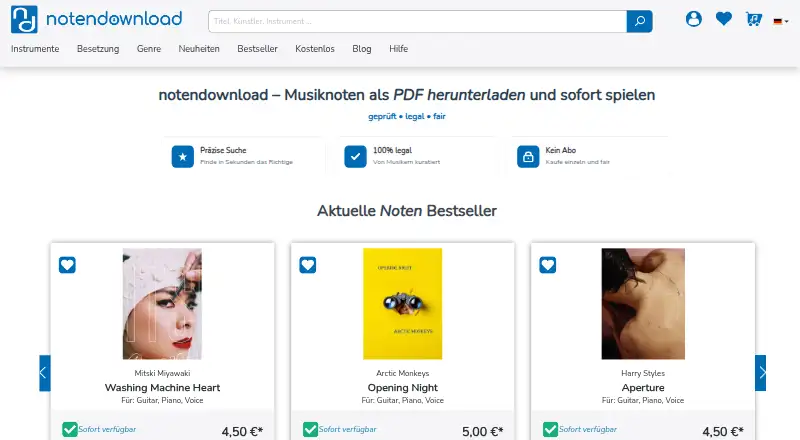This screenshot has height=440, width=800.
Task: Click the search magnifier button
Action: pos(639,21)
